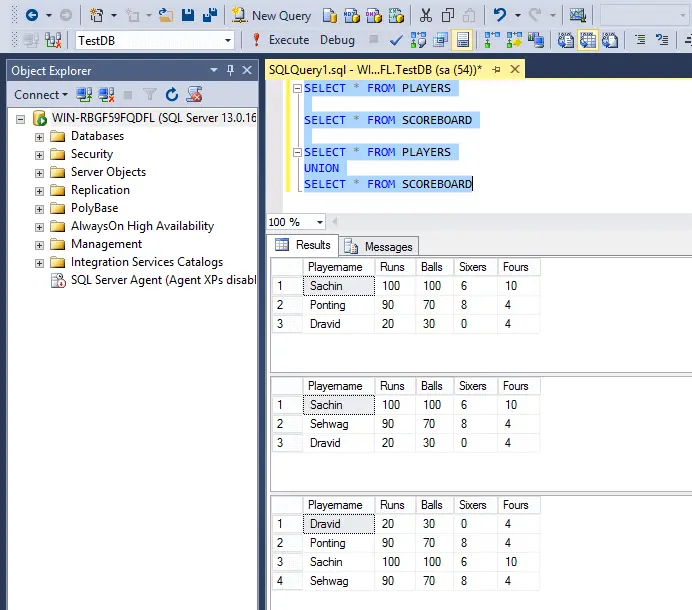Click the Activity Monitor icon

[578, 15]
